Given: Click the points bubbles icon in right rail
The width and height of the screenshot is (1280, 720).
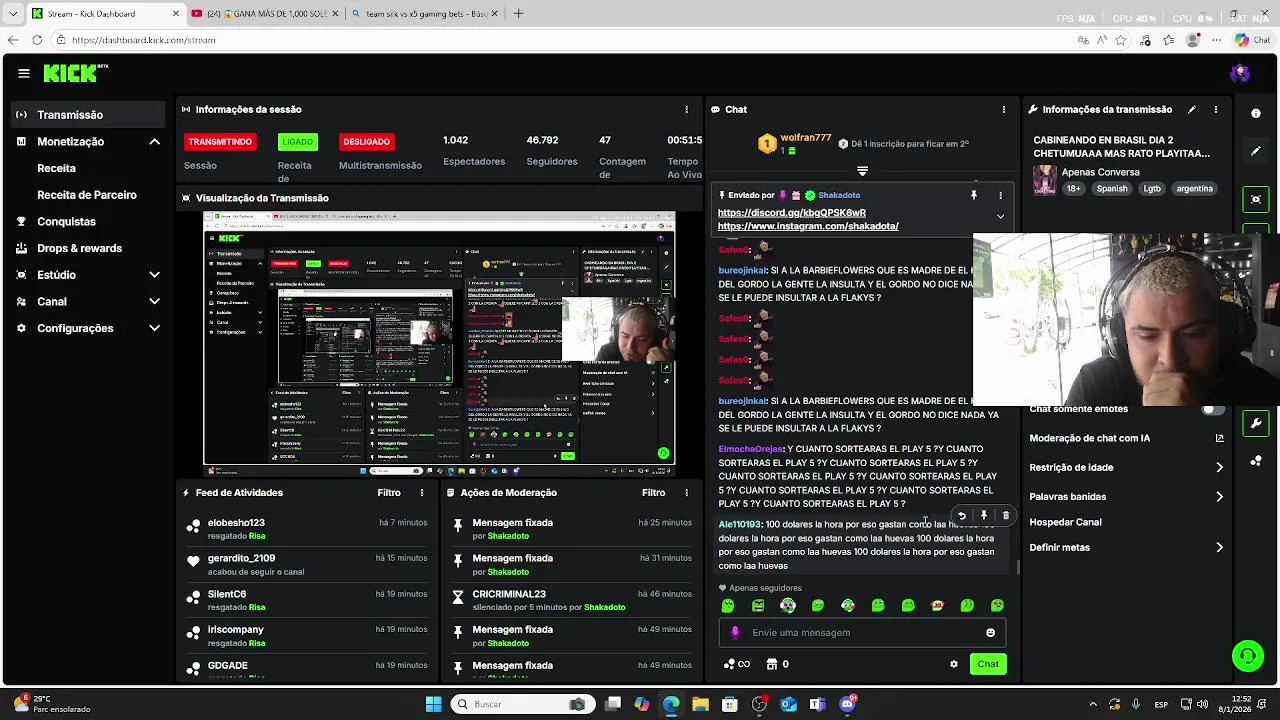Looking at the screenshot, I should click(x=1256, y=461).
